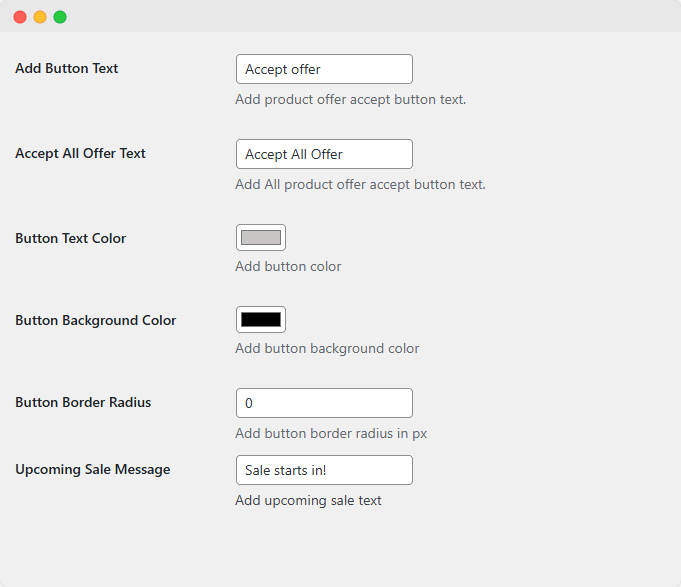The width and height of the screenshot is (681, 587).
Task: Click the "Add product offer accept button text." description
Action: coord(350,99)
